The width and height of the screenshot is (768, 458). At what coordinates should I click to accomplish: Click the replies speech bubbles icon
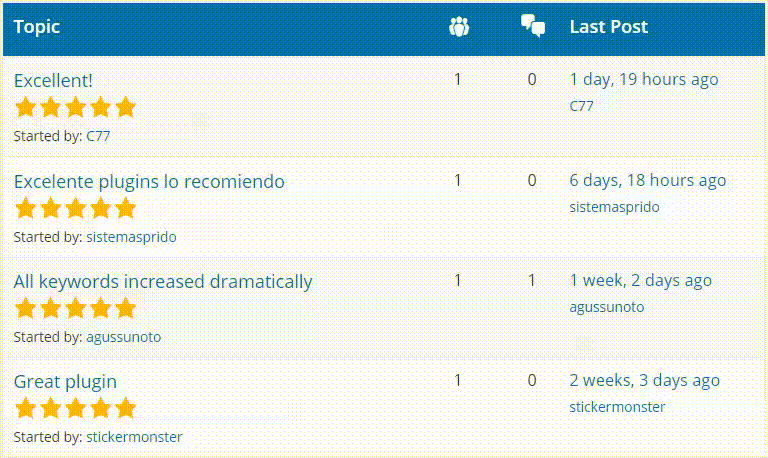(x=533, y=26)
